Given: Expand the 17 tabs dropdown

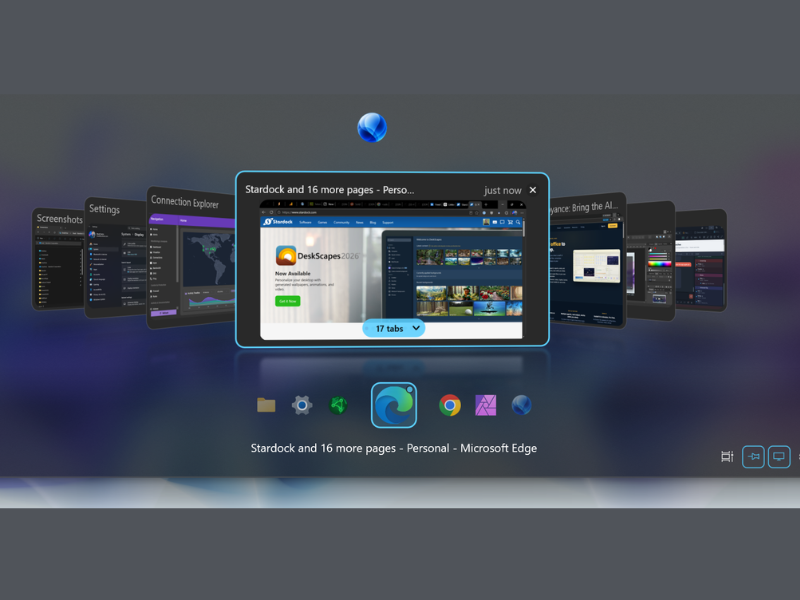Looking at the screenshot, I should pyautogui.click(x=393, y=329).
